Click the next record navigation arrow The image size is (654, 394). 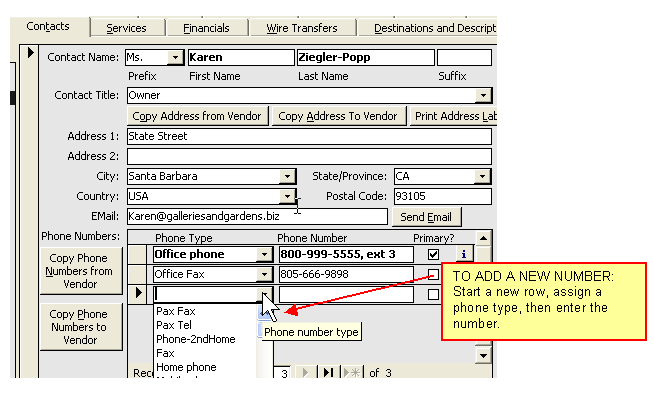click(x=305, y=372)
